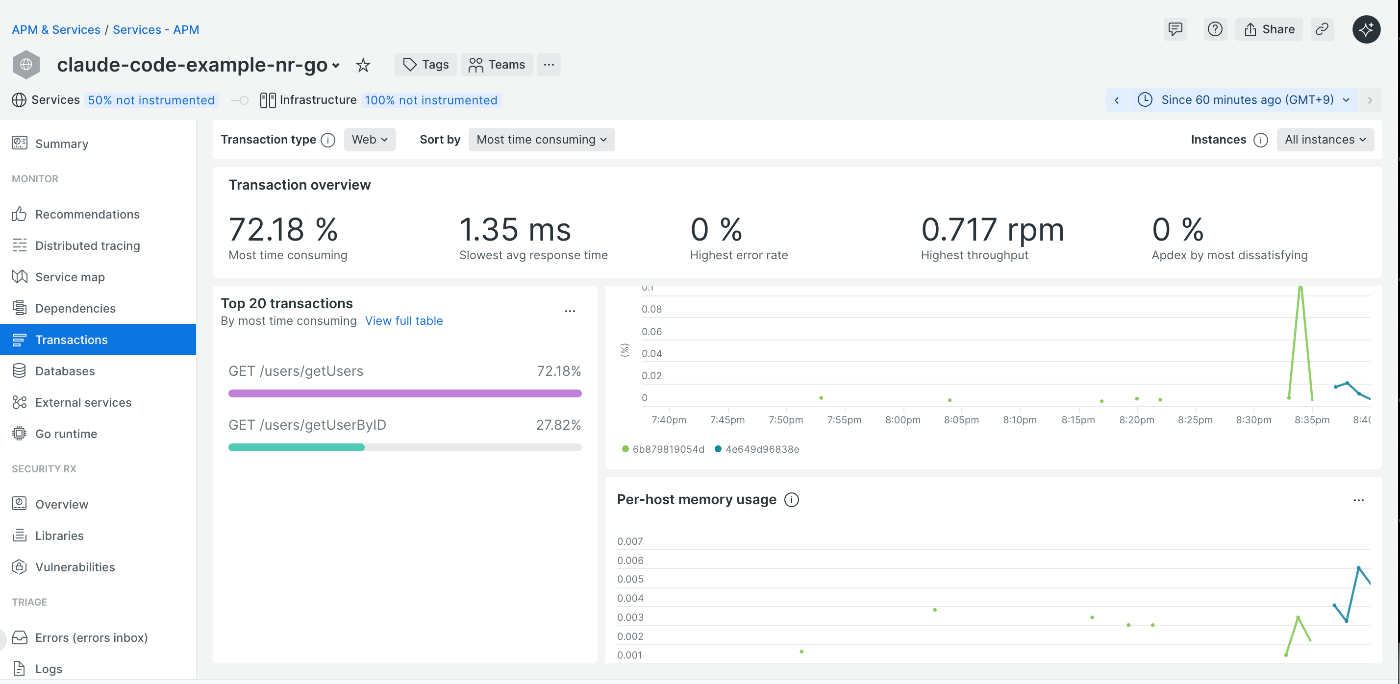This screenshot has width=1400, height=684.
Task: Click the Services globe icon
Action: pos(19,100)
